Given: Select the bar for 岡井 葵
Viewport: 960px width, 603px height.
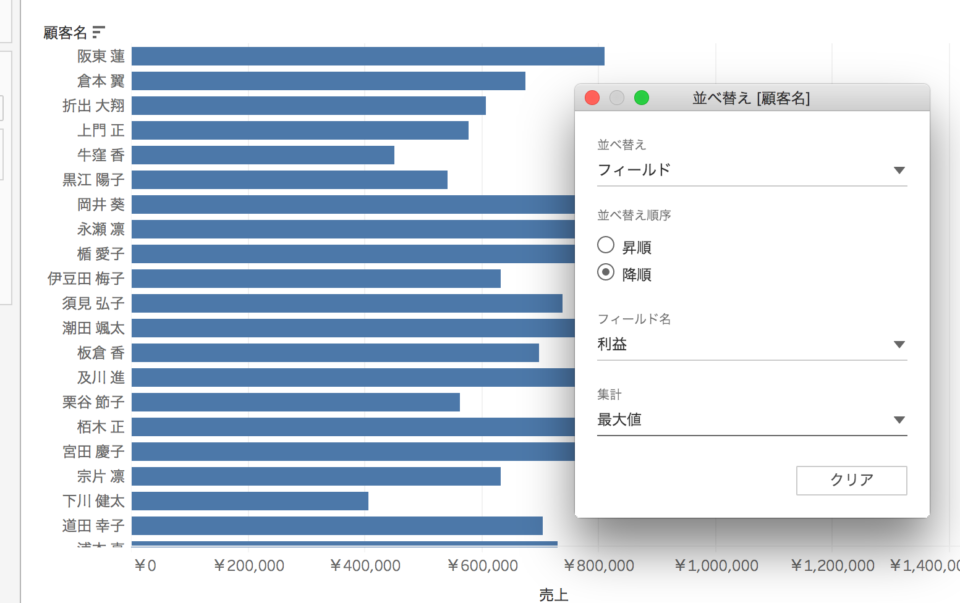Looking at the screenshot, I should tap(350, 204).
